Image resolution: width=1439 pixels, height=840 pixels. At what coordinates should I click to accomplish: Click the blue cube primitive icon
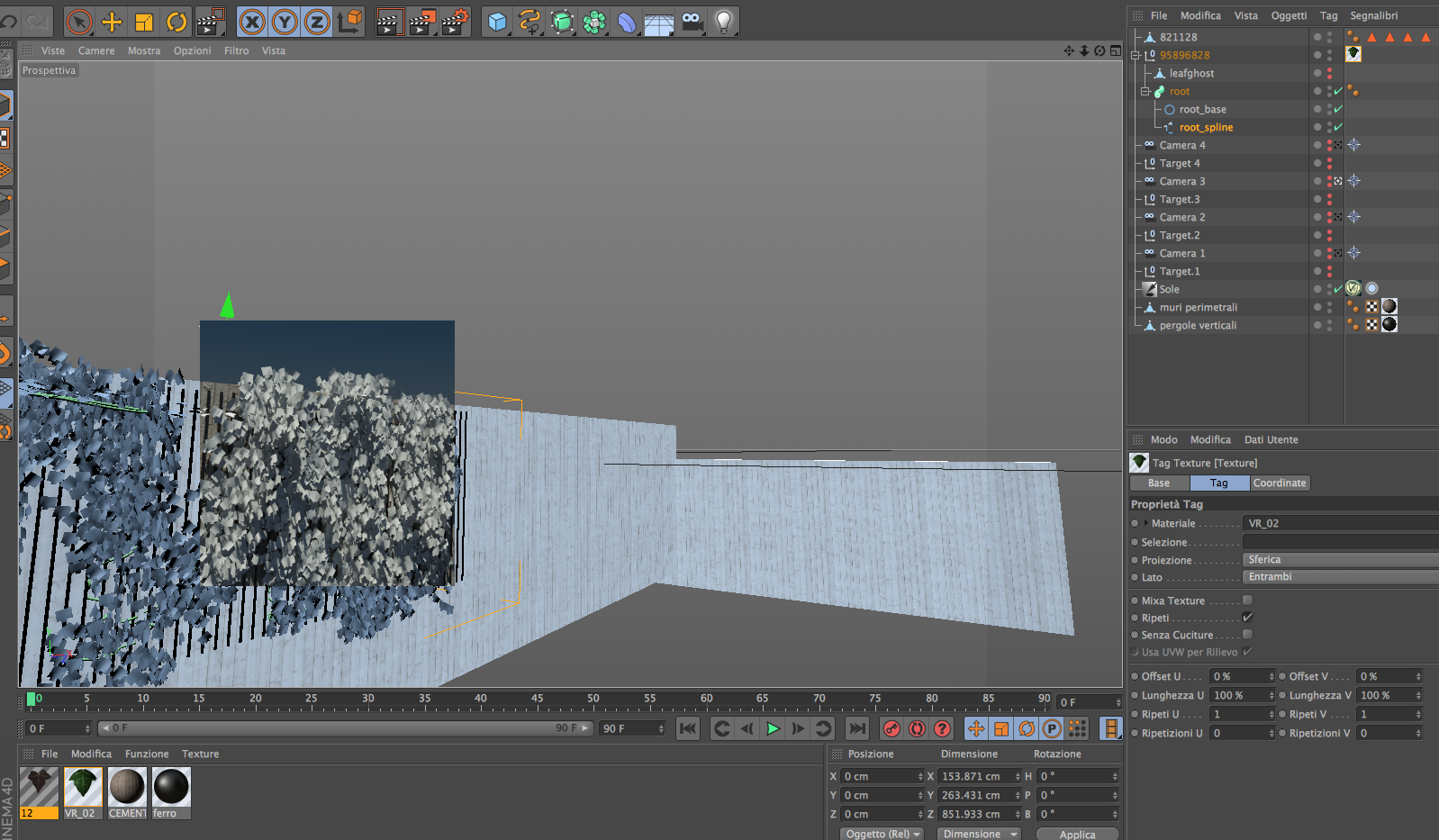point(497,22)
